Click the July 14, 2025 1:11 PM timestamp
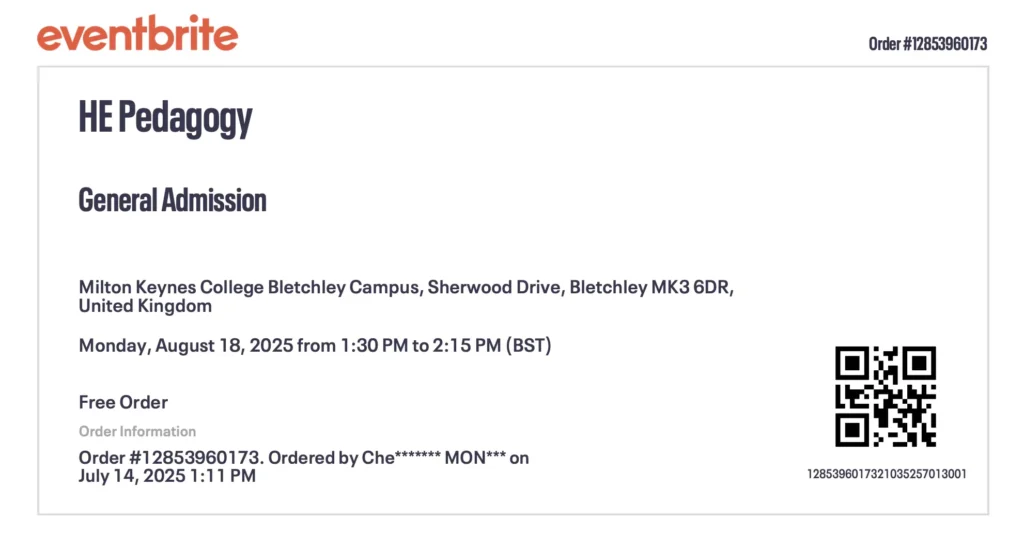The height and width of the screenshot is (535, 1024). click(167, 476)
